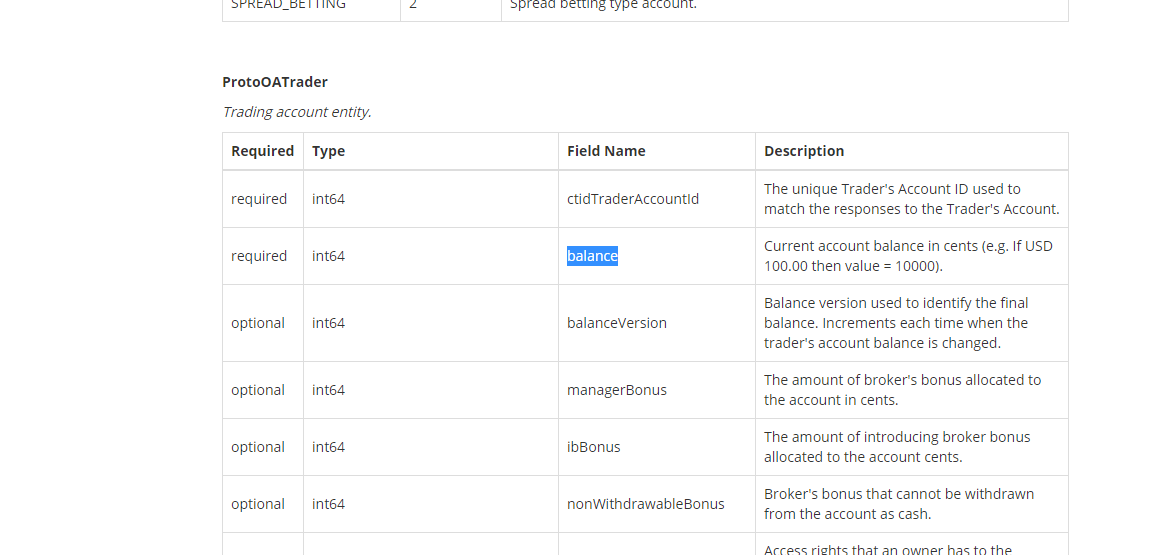Click the 'Trading account entity.' italic subtitle

[x=297, y=112]
